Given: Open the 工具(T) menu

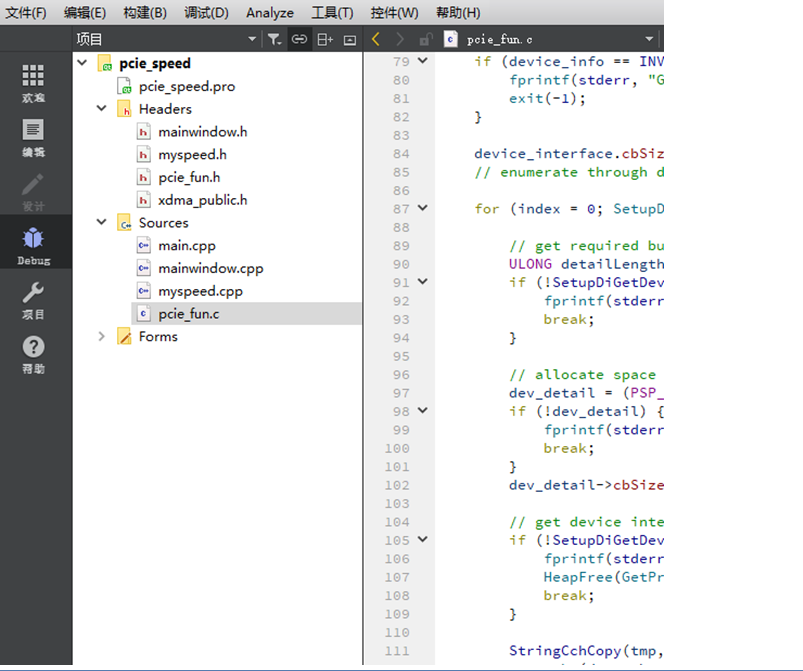Looking at the screenshot, I should tap(332, 12).
